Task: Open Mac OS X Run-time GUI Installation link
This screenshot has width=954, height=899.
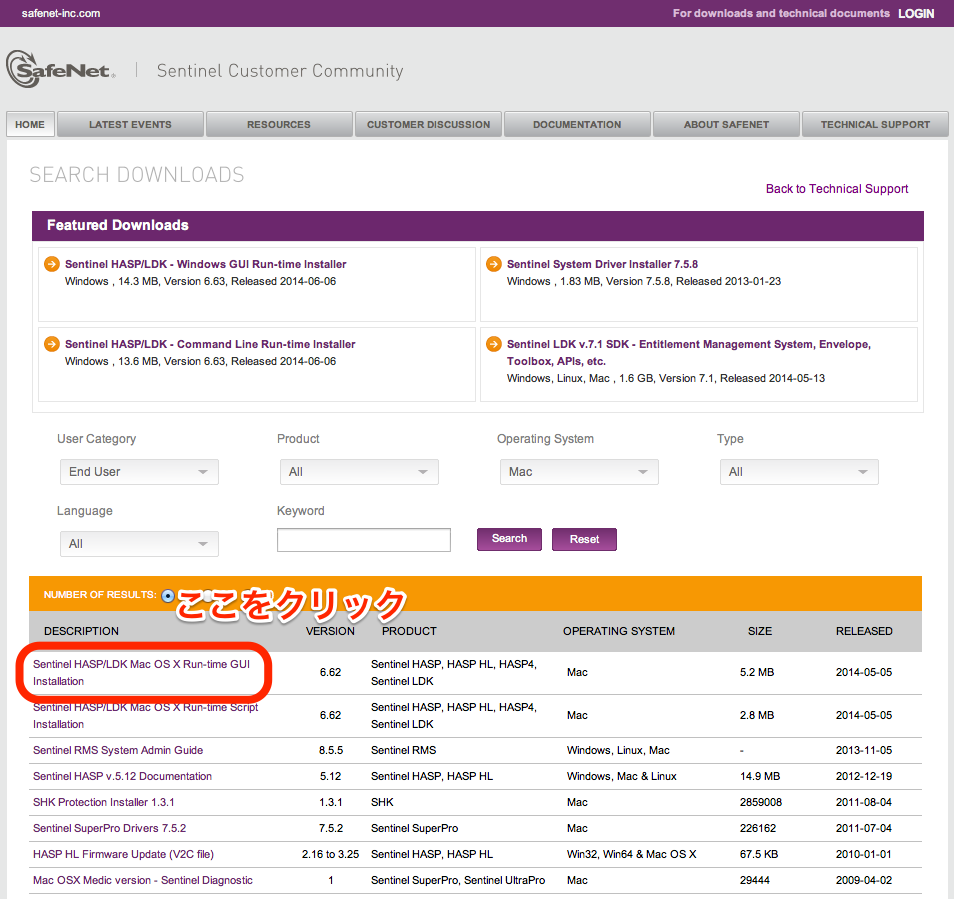Action: (141, 672)
